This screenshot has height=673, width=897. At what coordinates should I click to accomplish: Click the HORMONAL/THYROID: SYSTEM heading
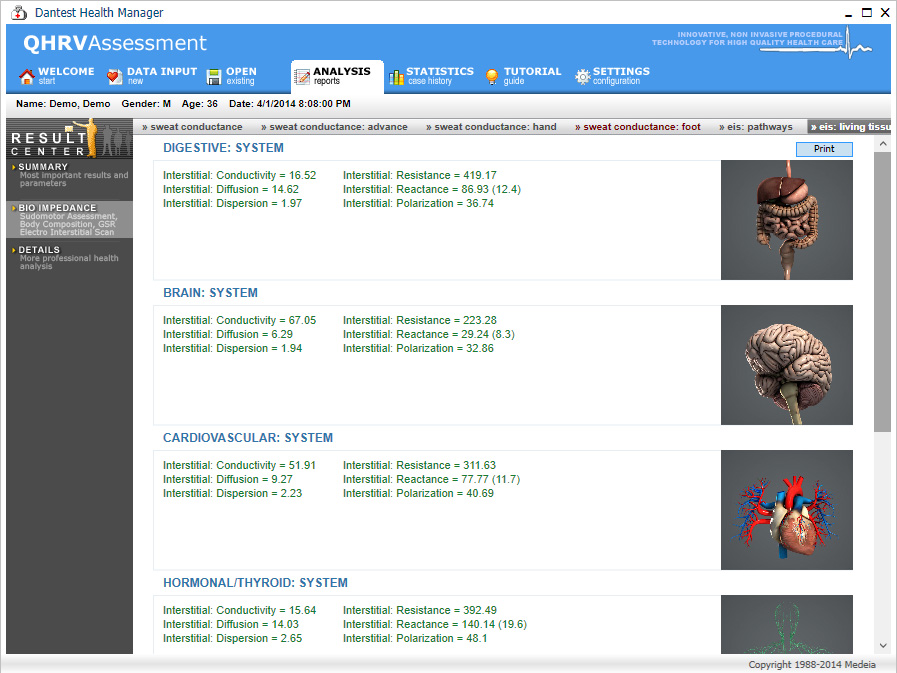click(x=255, y=583)
